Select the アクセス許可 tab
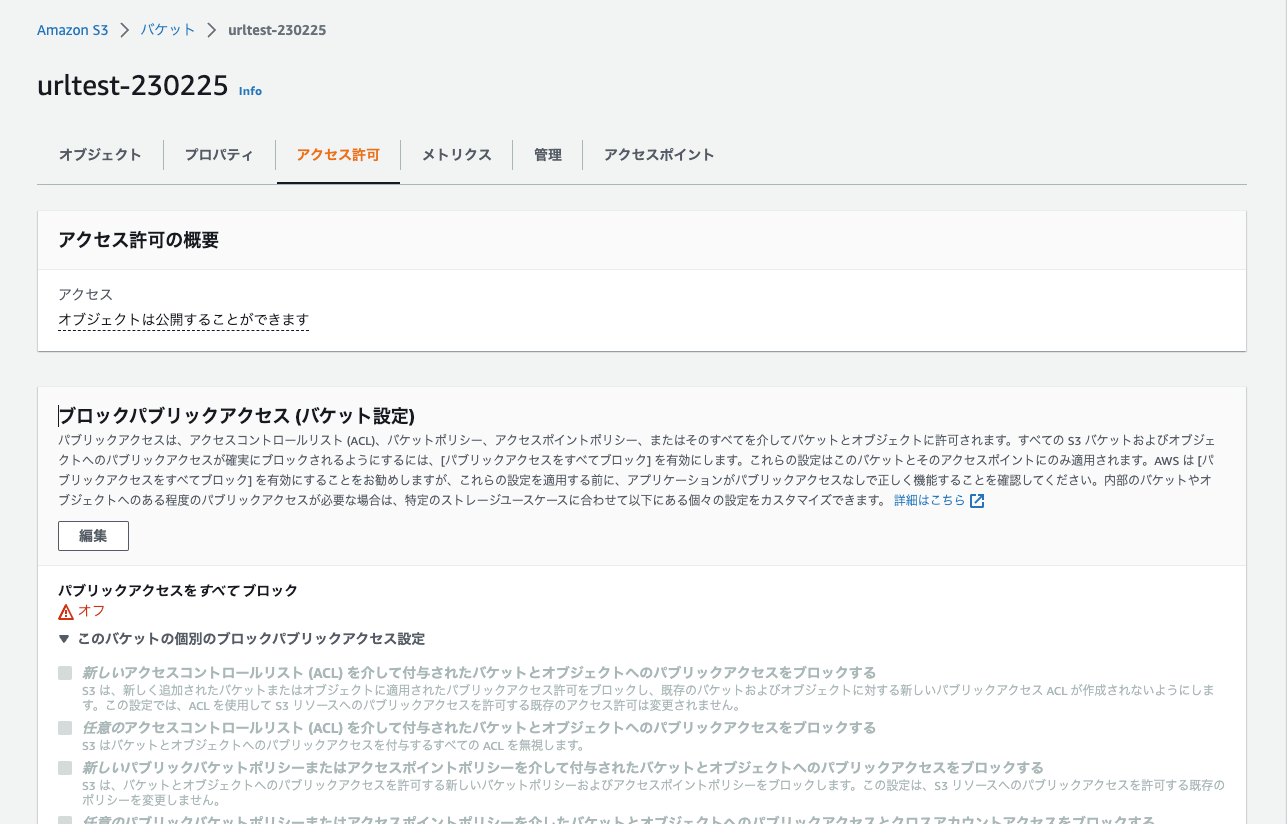The height and width of the screenshot is (824, 1287). click(338, 155)
